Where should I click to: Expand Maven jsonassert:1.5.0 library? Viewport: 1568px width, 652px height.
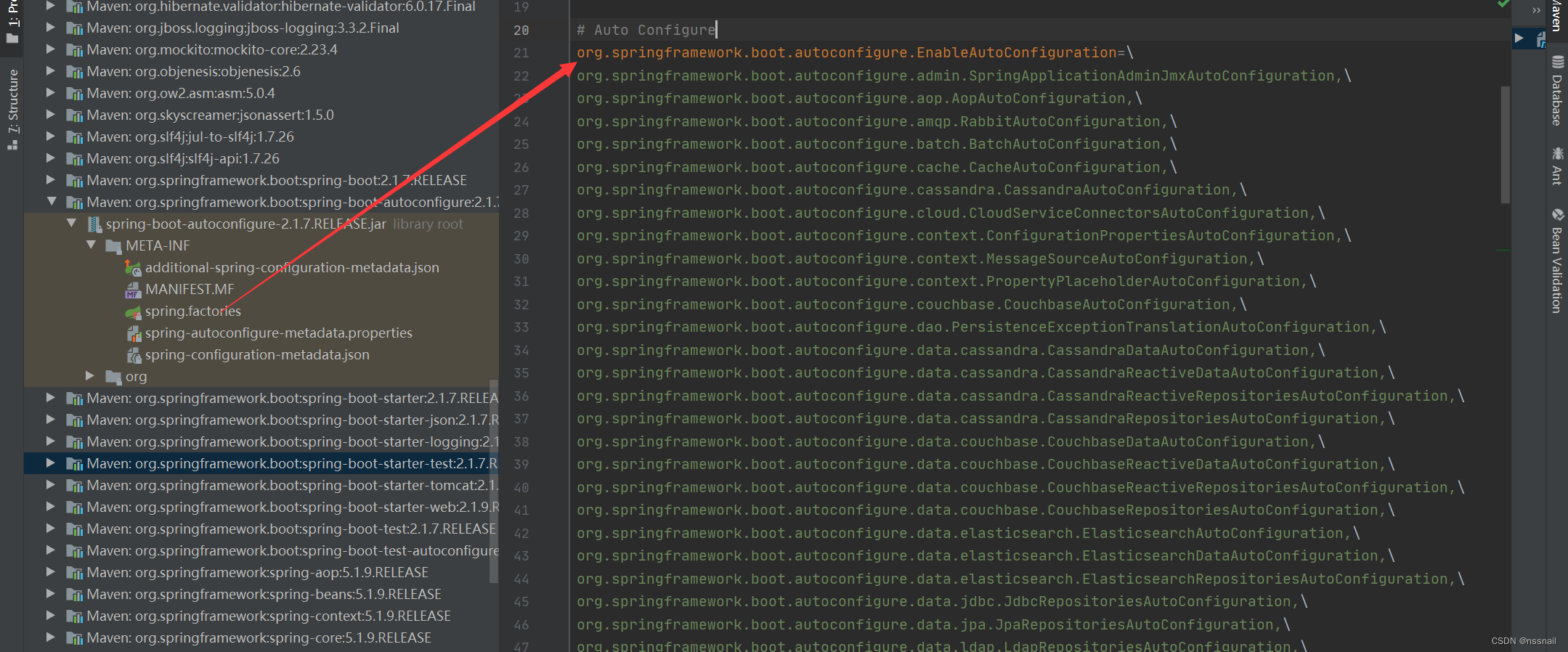tap(51, 114)
